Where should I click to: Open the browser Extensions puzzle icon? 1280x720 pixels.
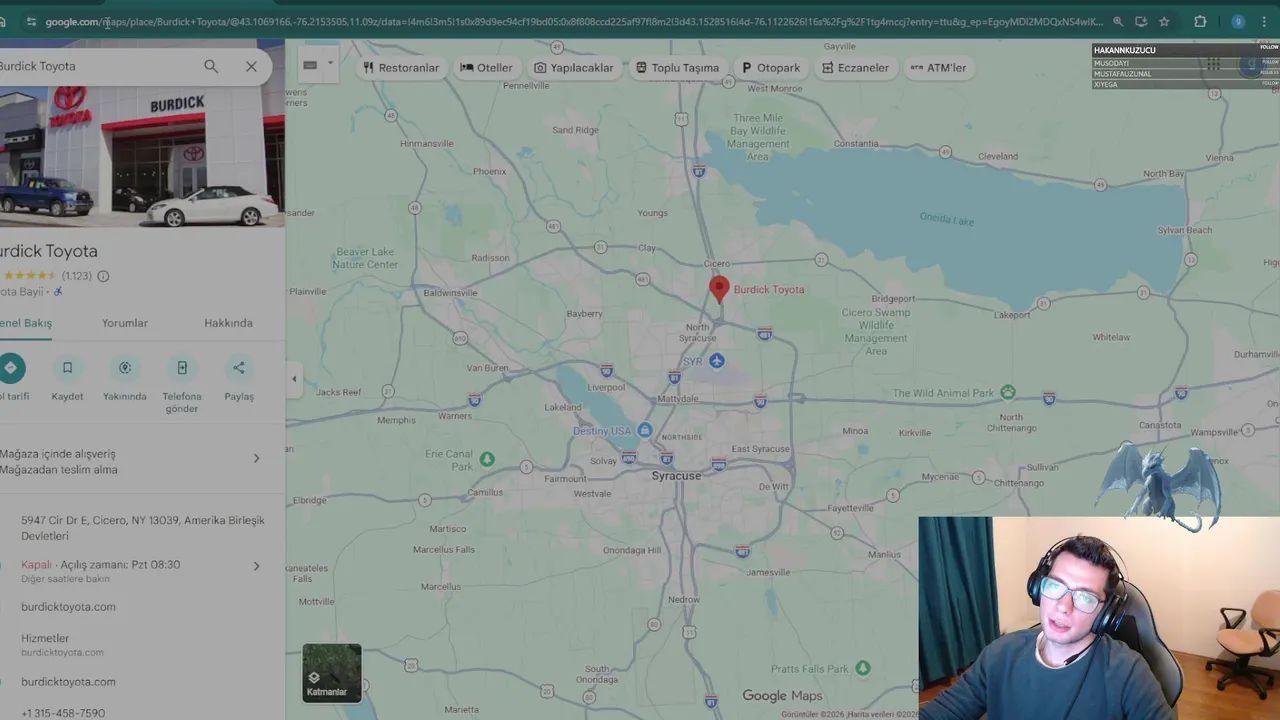pos(1200,21)
